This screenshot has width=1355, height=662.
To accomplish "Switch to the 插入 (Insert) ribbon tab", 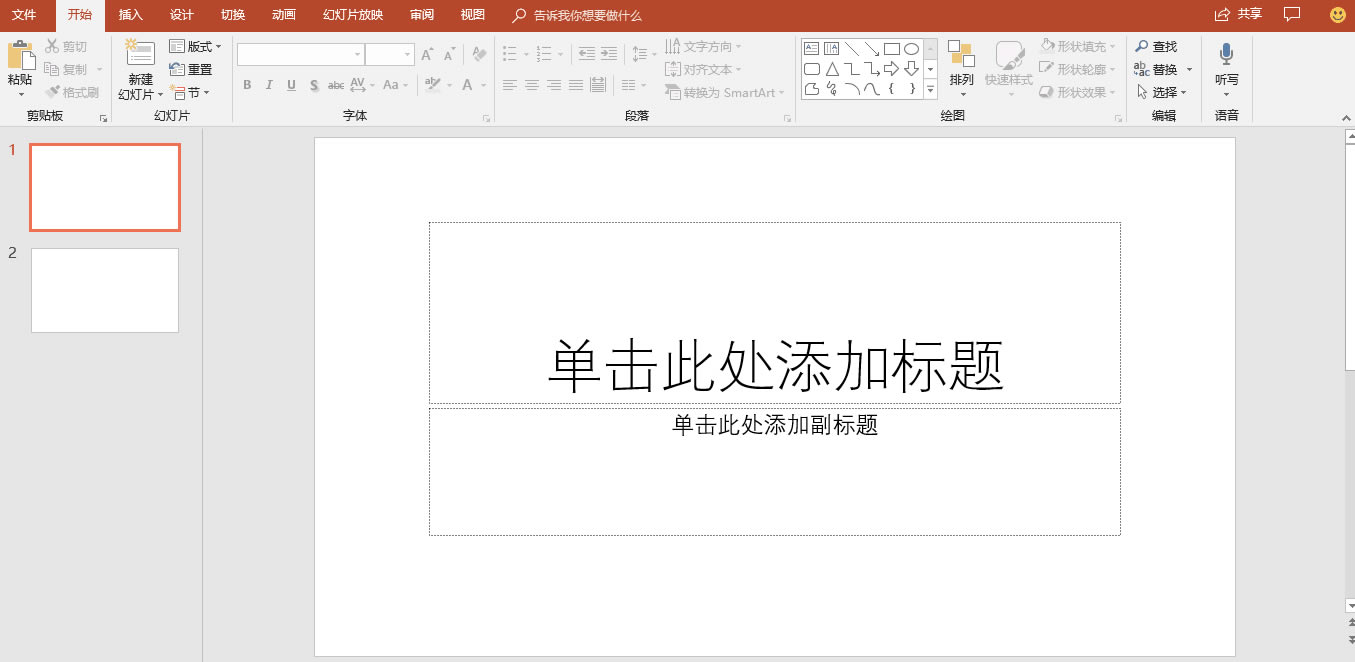I will 130,15.
